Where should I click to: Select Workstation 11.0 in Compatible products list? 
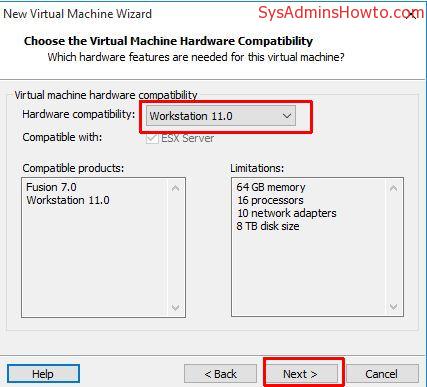point(68,200)
